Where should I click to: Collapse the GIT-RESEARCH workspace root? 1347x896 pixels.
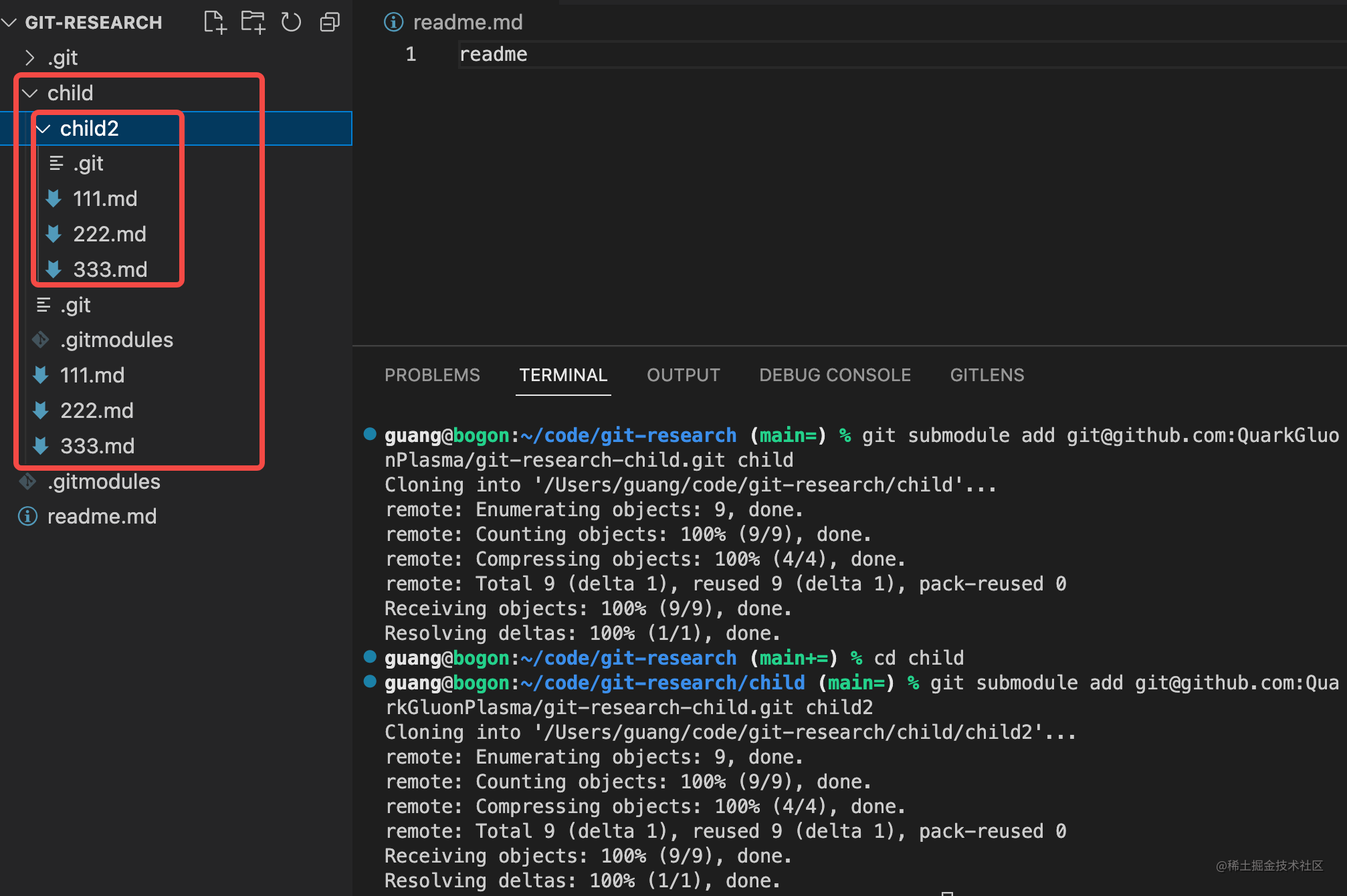tap(9, 21)
